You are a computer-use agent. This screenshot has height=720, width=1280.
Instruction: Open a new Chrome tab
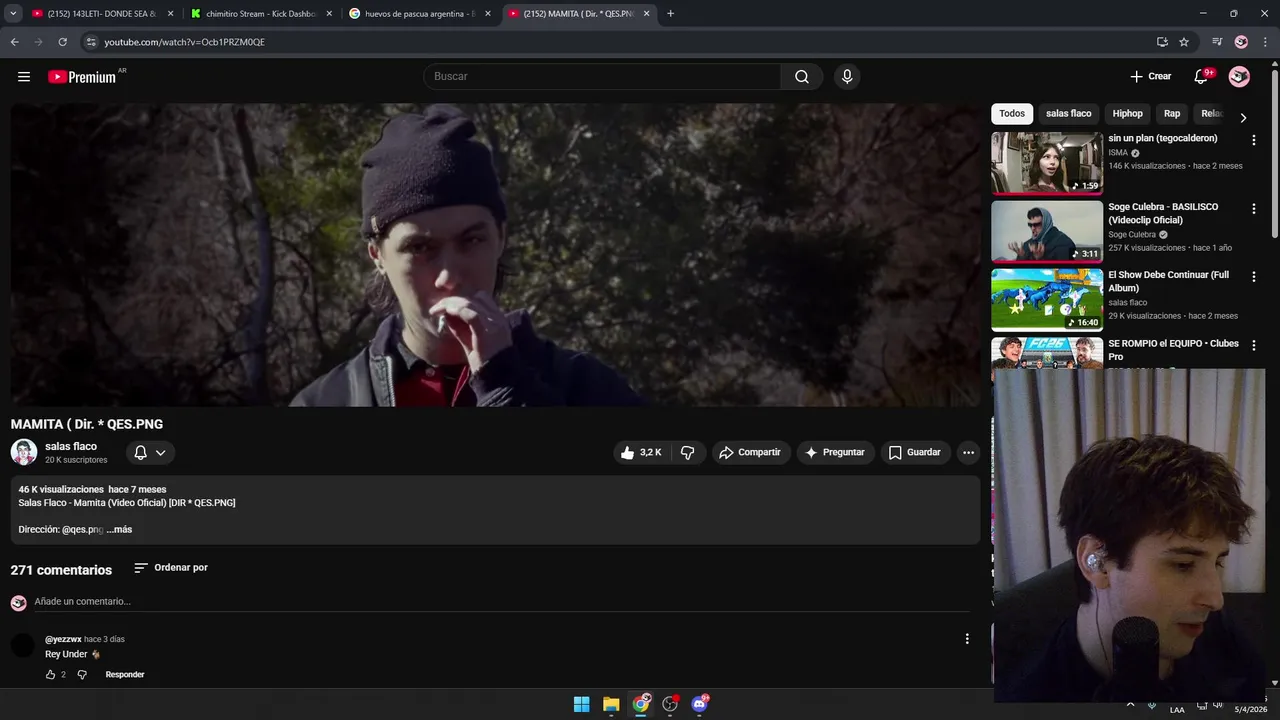click(x=670, y=14)
